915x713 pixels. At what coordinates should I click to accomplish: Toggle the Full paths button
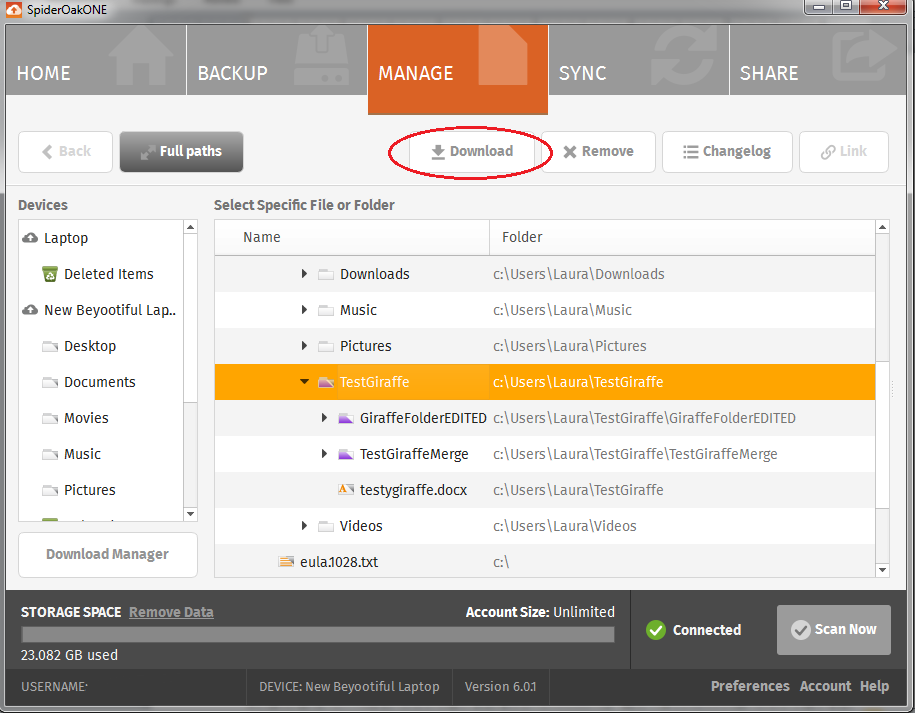click(181, 152)
